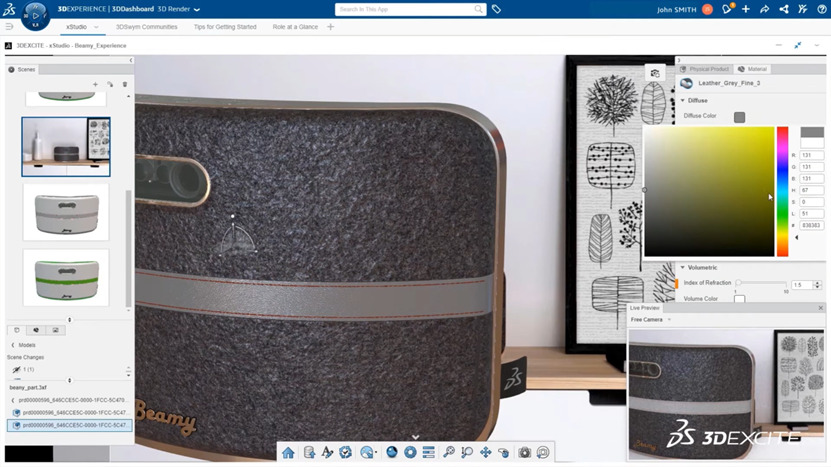Switch to Material tab
This screenshot has height=467, width=831.
point(753,69)
